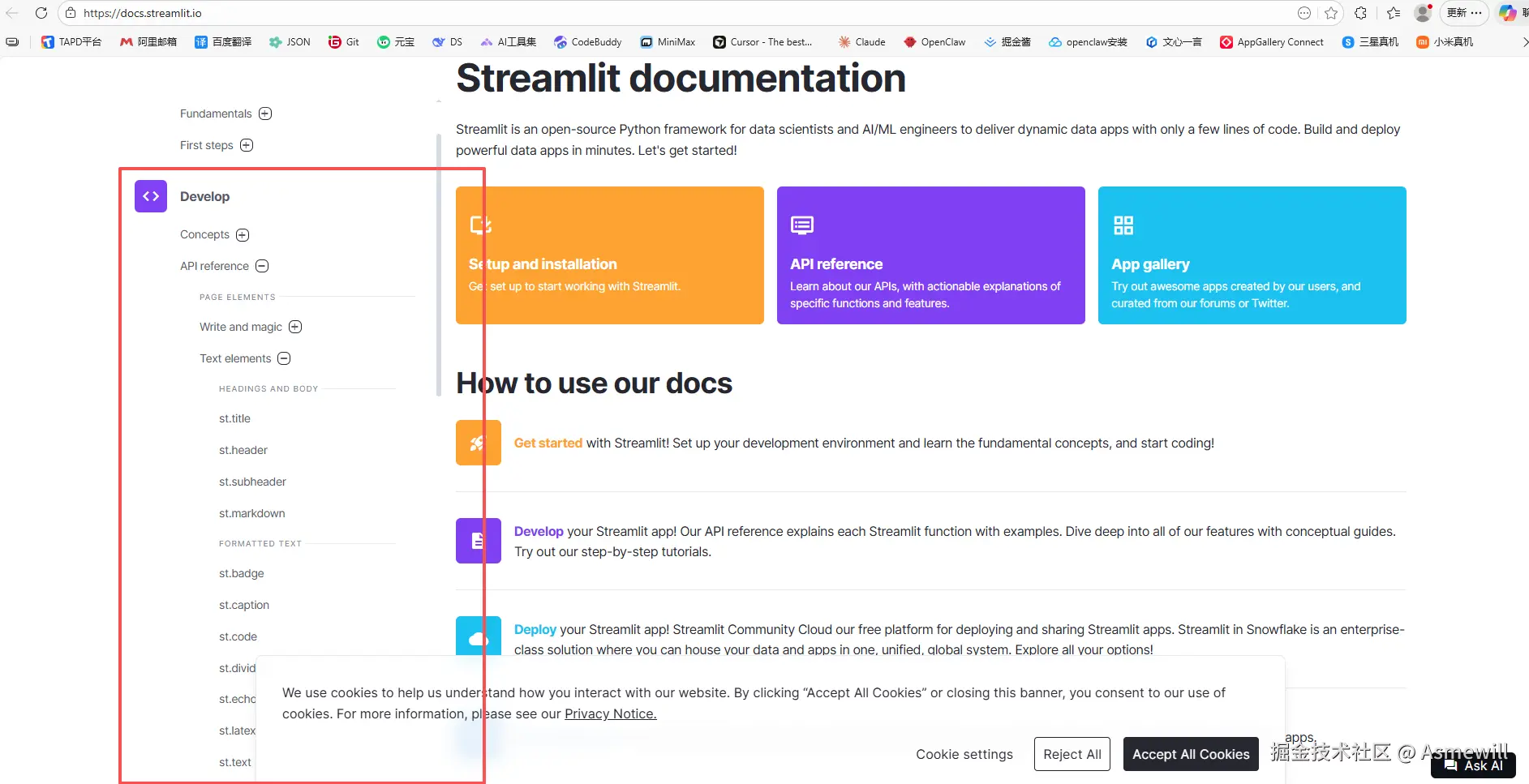The height and width of the screenshot is (784, 1529).
Task: Open the 百度翻译 bookmark
Action: (223, 42)
